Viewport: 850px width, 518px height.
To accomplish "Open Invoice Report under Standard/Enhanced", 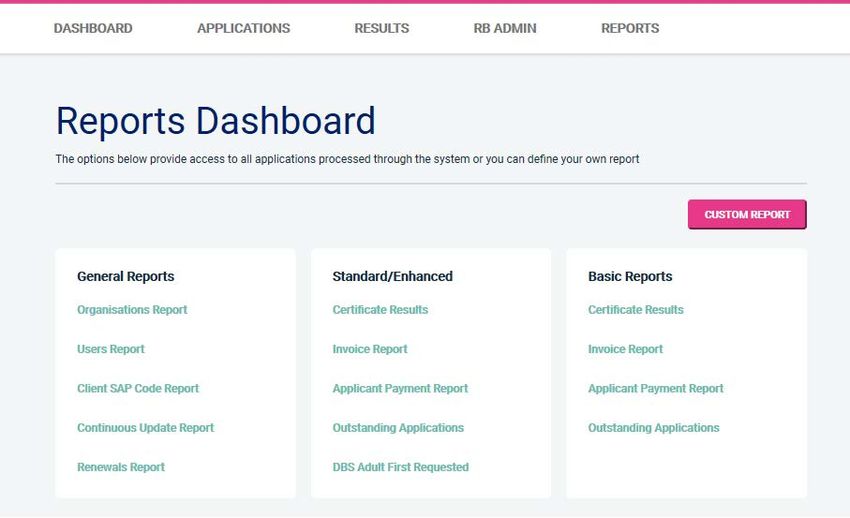I will coord(370,349).
